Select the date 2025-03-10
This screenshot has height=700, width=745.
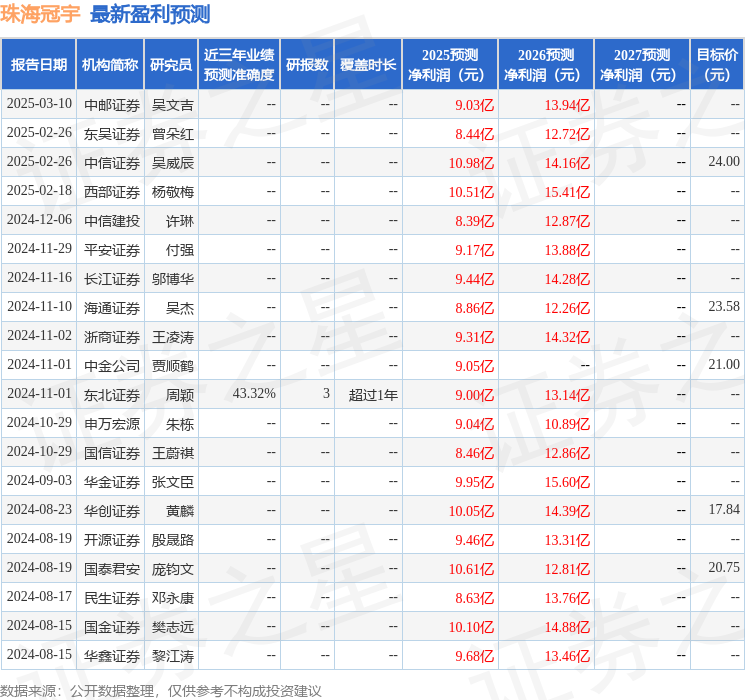pyautogui.click(x=39, y=104)
